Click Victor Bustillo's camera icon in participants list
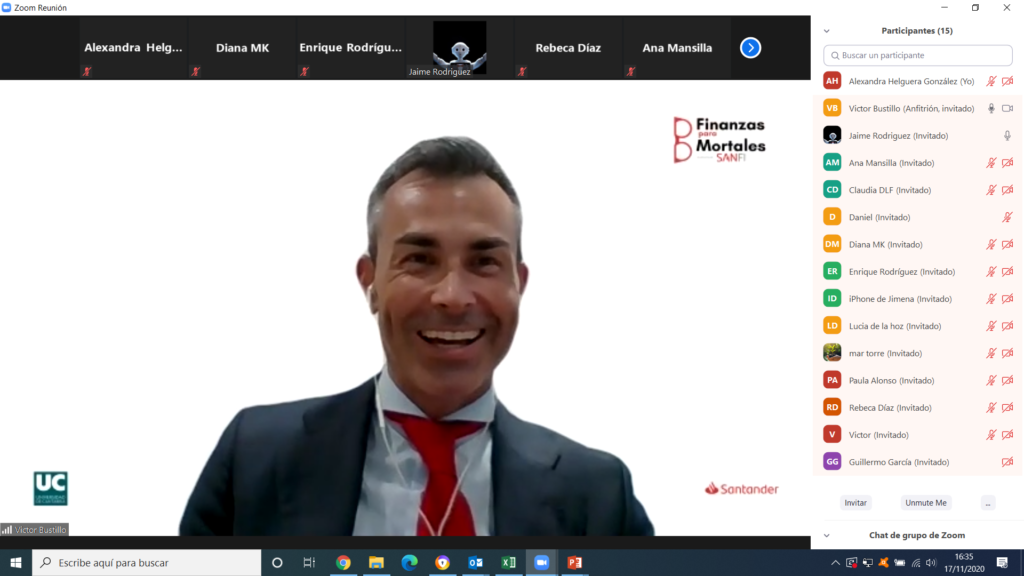This screenshot has height=576, width=1024. 1007,108
